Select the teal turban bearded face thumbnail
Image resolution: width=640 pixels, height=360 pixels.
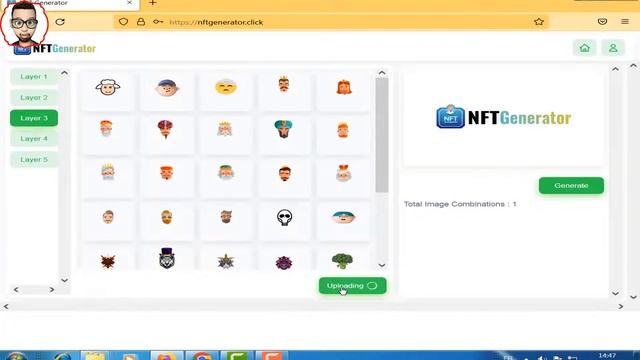(283, 129)
